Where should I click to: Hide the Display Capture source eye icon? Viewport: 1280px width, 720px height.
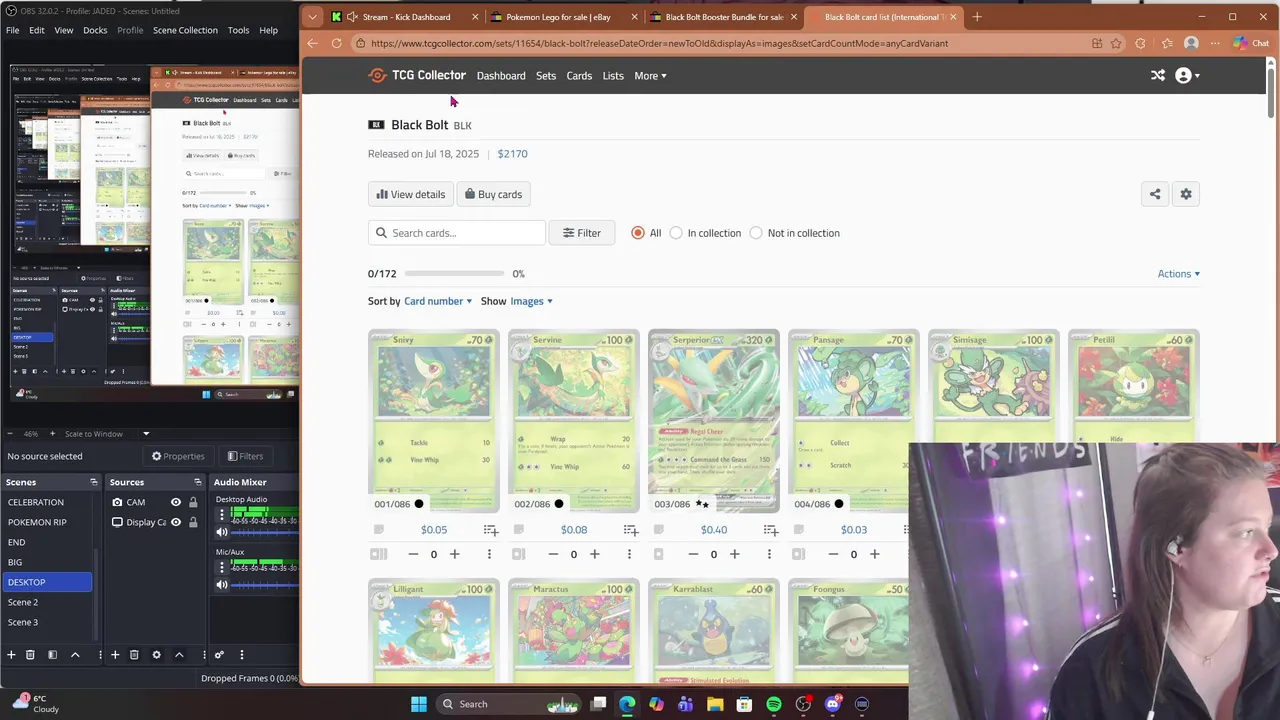pyautogui.click(x=176, y=522)
